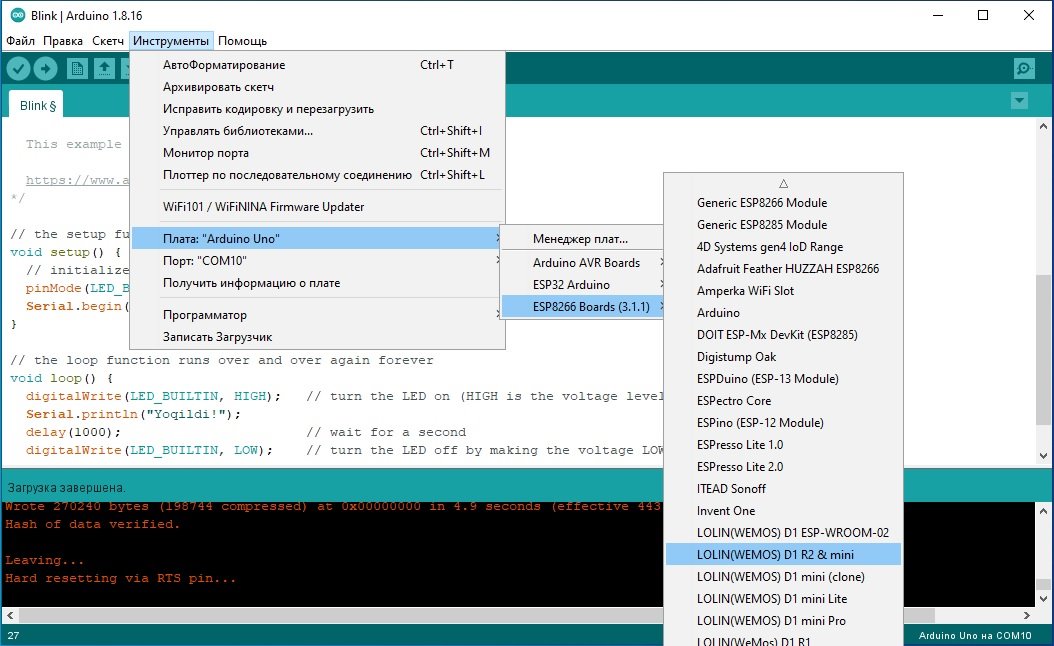Click the Arduino logo in title bar
This screenshot has height=646, width=1054.
[18, 16]
